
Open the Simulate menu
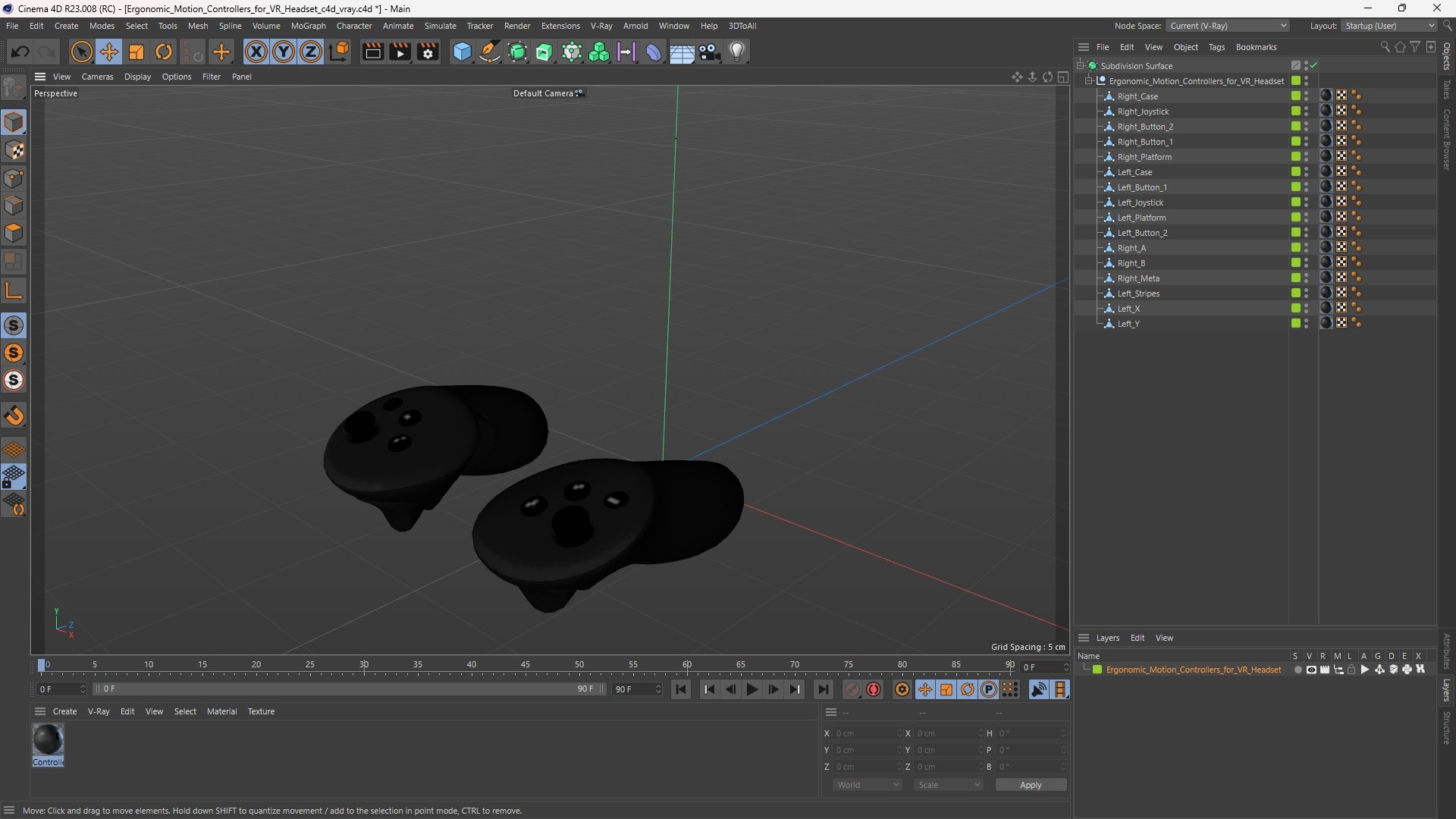(440, 26)
